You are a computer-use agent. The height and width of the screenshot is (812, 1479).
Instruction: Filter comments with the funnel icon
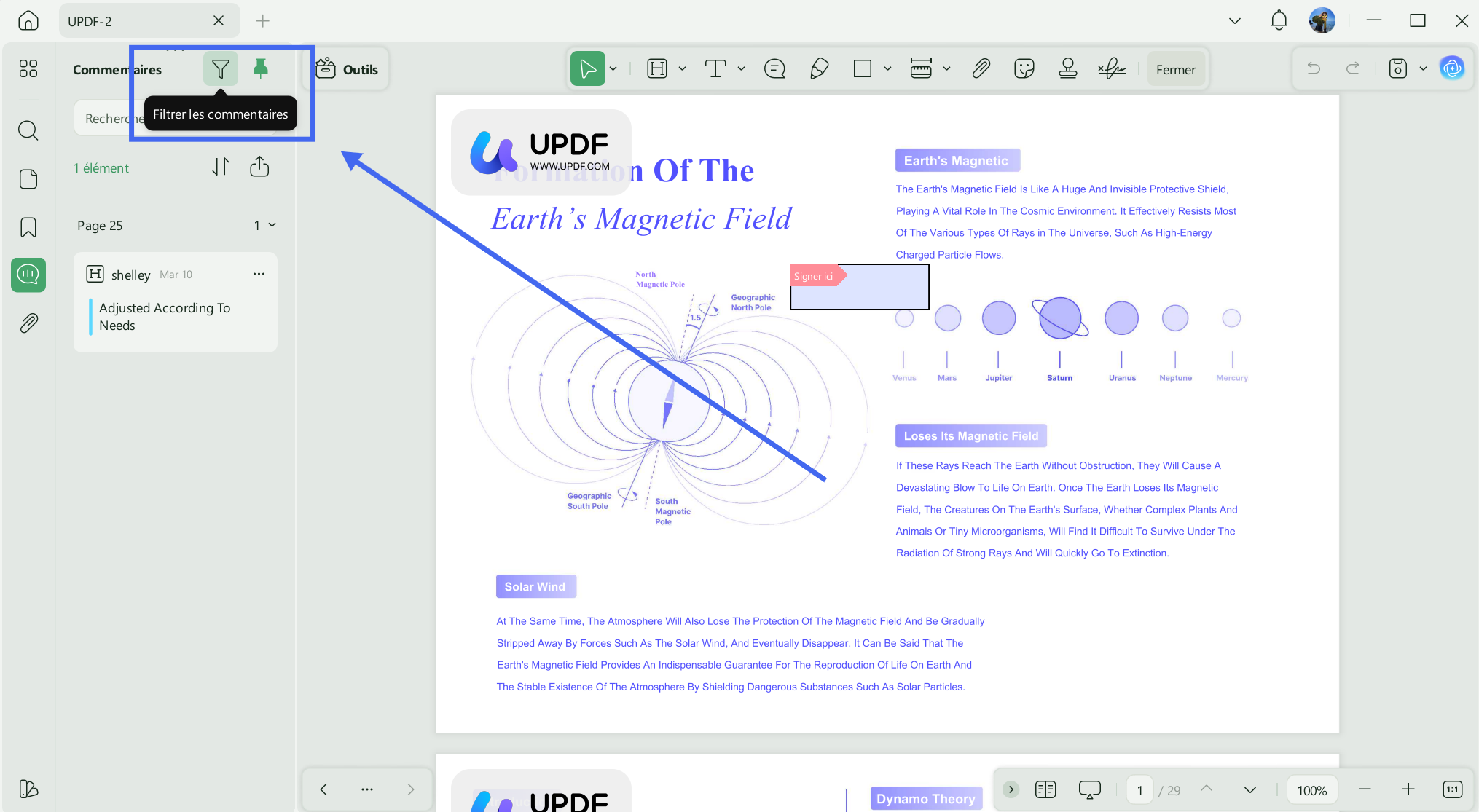(220, 69)
